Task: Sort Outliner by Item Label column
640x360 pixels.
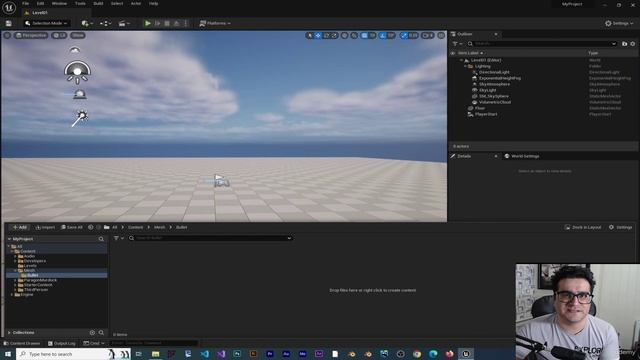Action: pyautogui.click(x=470, y=53)
